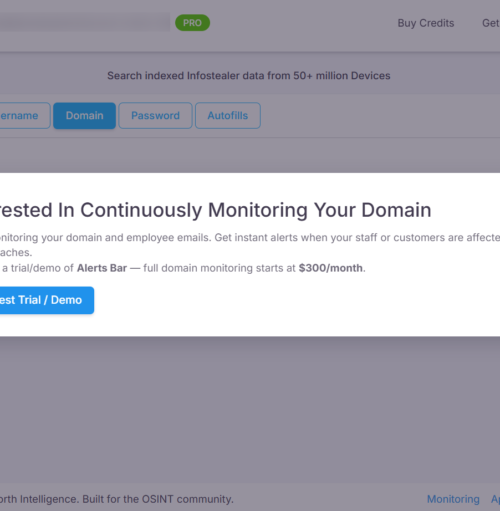Click the cut-off "Ap" footer link
500x511 pixels.
point(495,499)
